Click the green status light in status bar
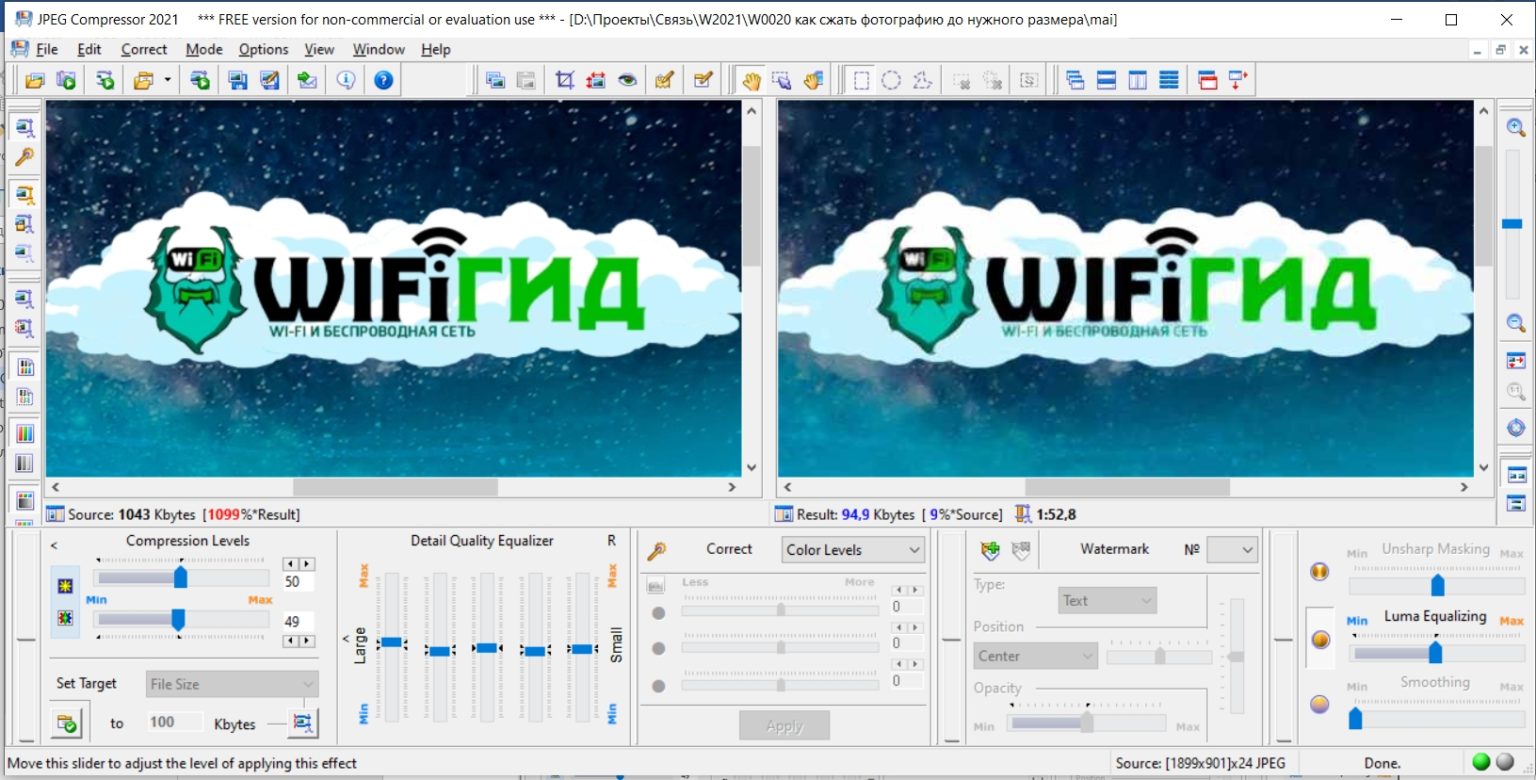This screenshot has height=780, width=1536. pyautogui.click(x=1481, y=762)
